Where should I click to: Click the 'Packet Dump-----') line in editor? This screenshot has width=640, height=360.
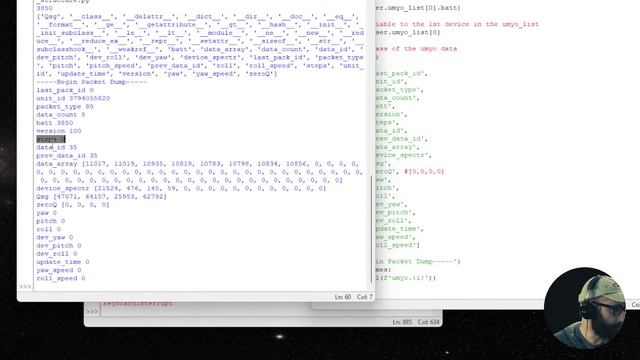pos(418,261)
